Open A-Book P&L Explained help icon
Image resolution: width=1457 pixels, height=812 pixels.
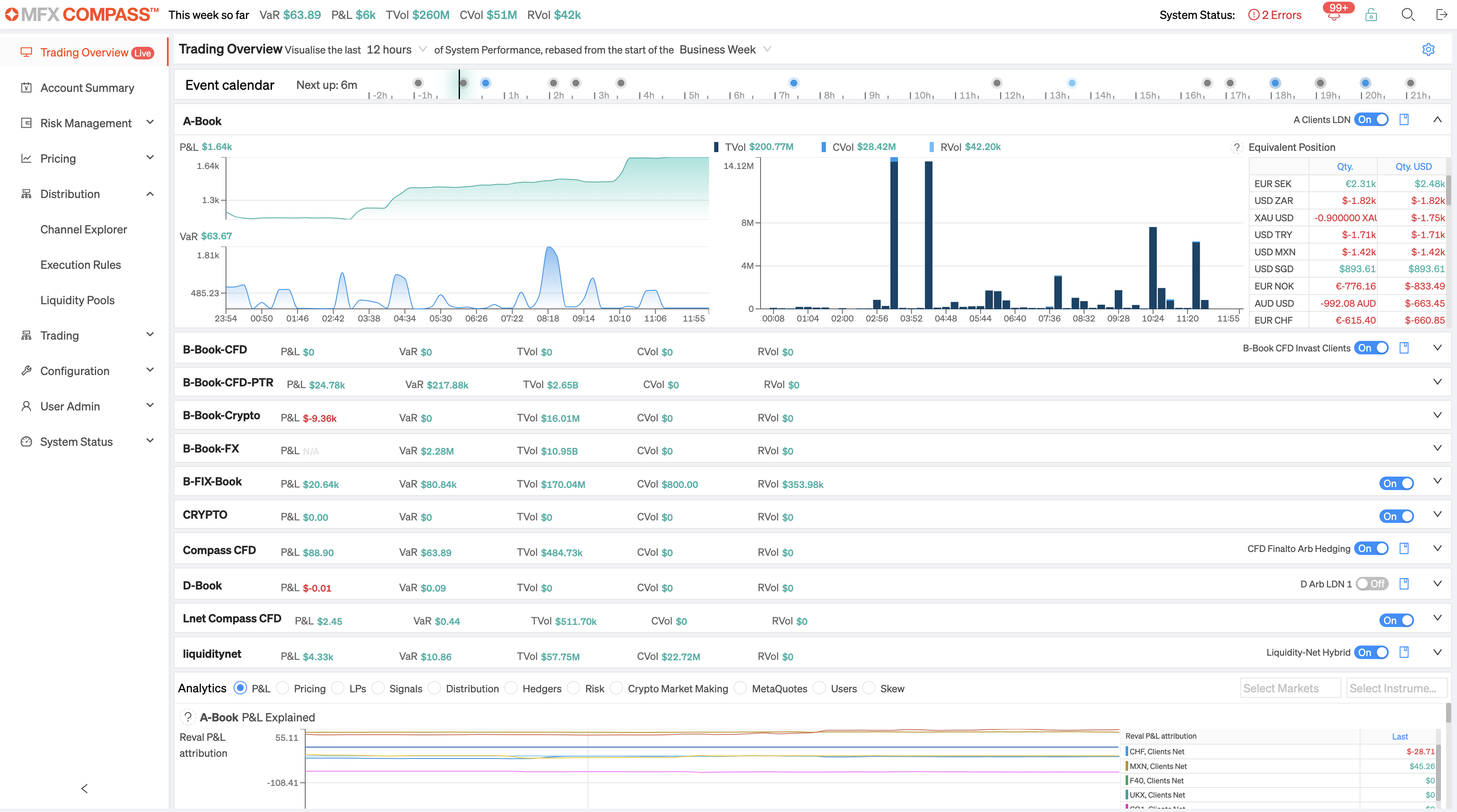[188, 717]
